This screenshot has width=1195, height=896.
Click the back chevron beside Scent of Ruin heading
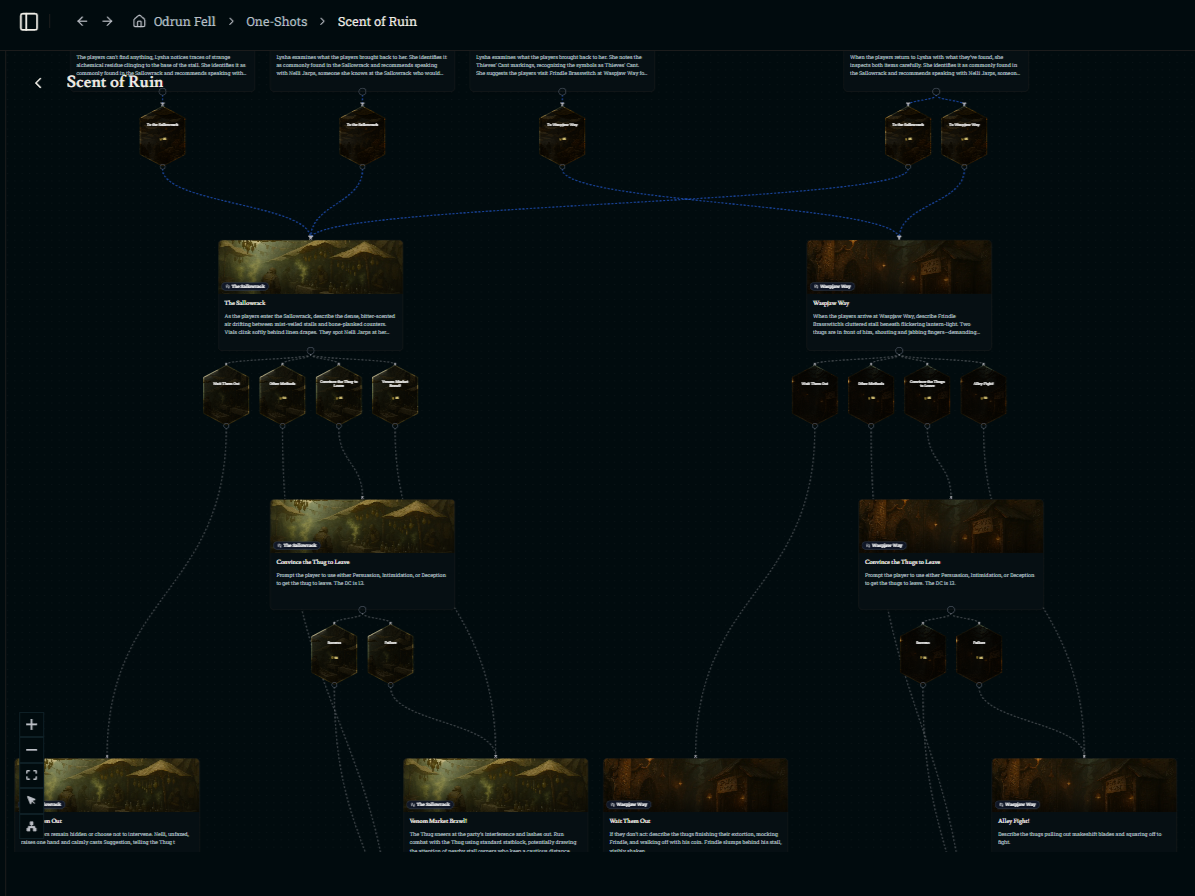38,83
